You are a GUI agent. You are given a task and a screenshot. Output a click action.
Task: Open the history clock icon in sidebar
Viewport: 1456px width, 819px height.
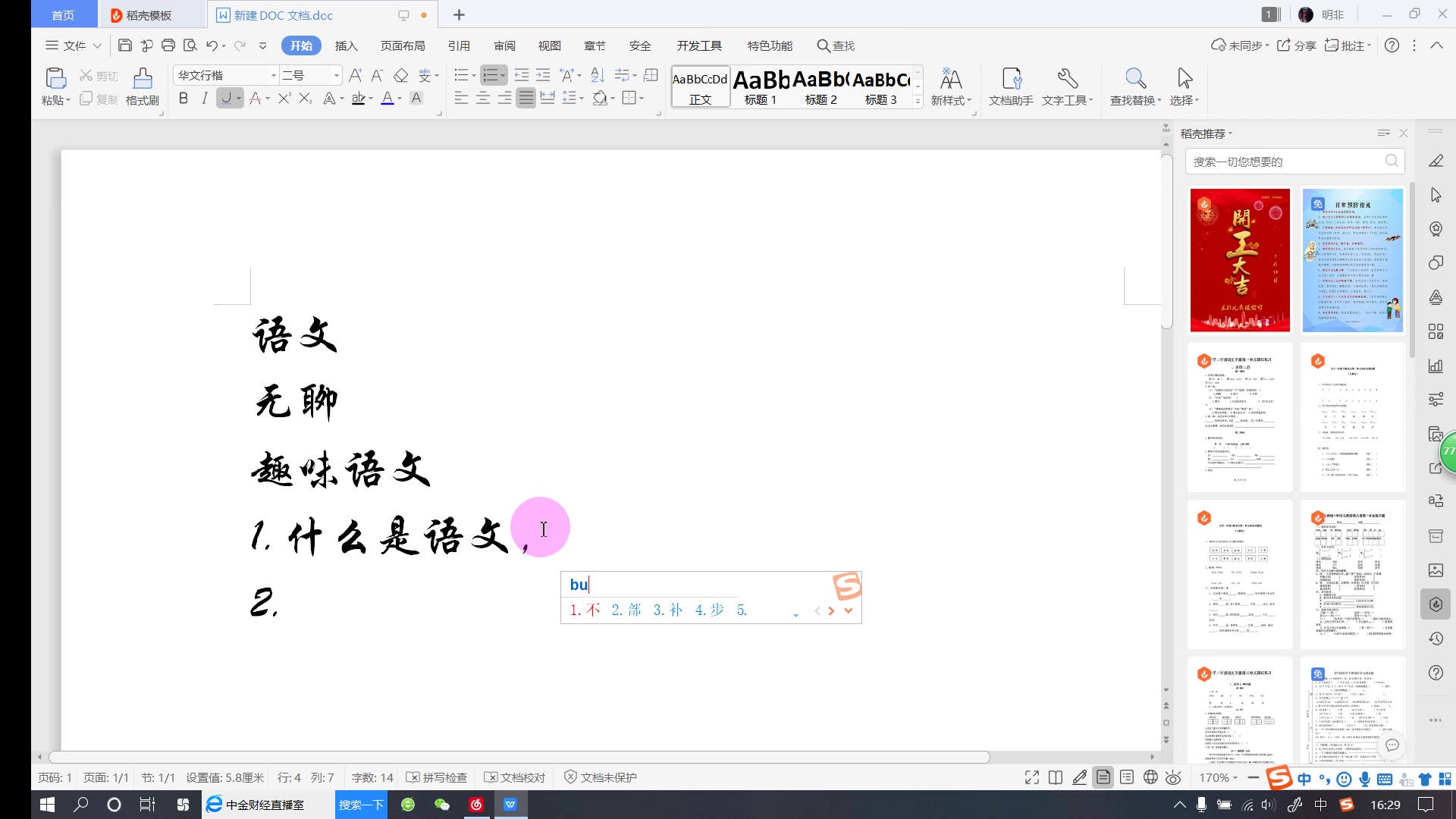point(1436,639)
